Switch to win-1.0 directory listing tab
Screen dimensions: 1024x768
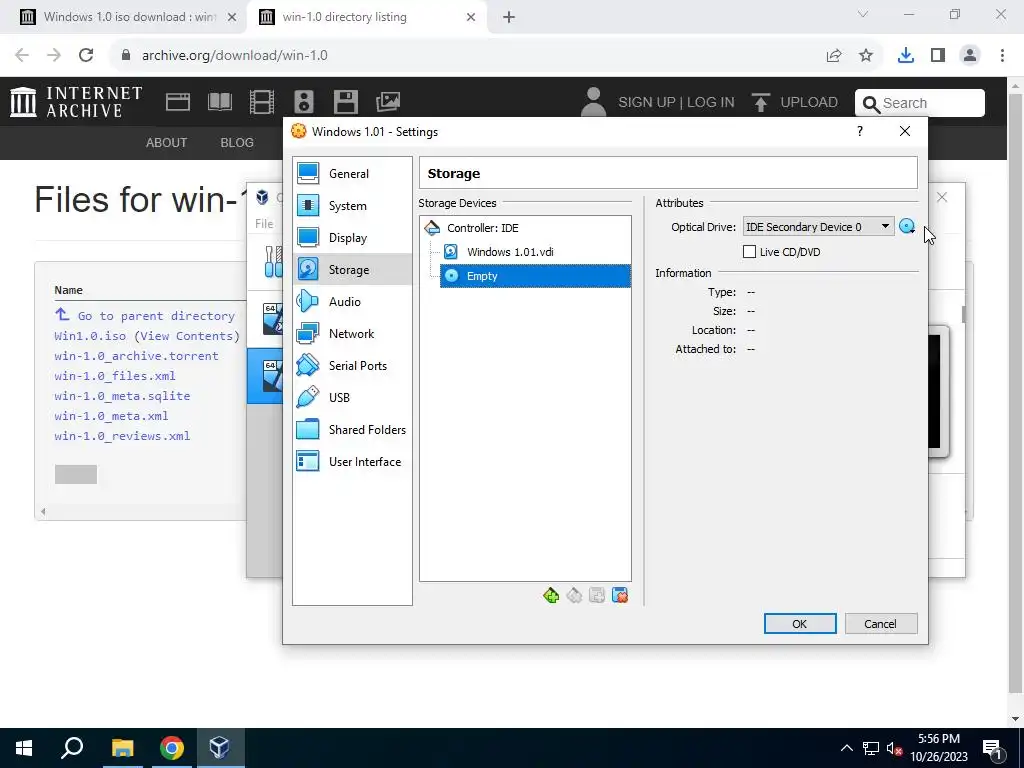point(366,17)
